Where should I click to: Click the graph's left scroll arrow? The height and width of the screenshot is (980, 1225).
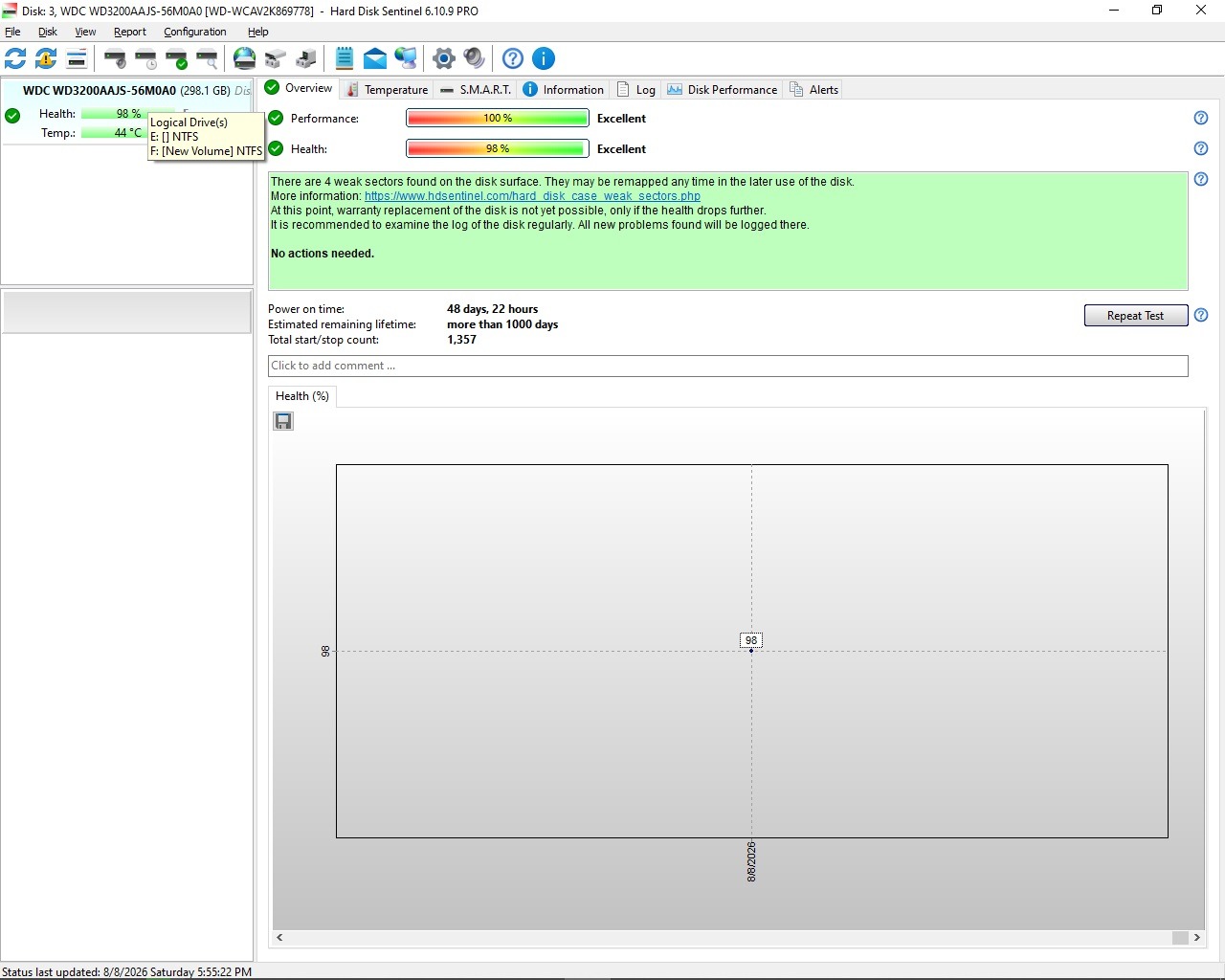tap(279, 938)
